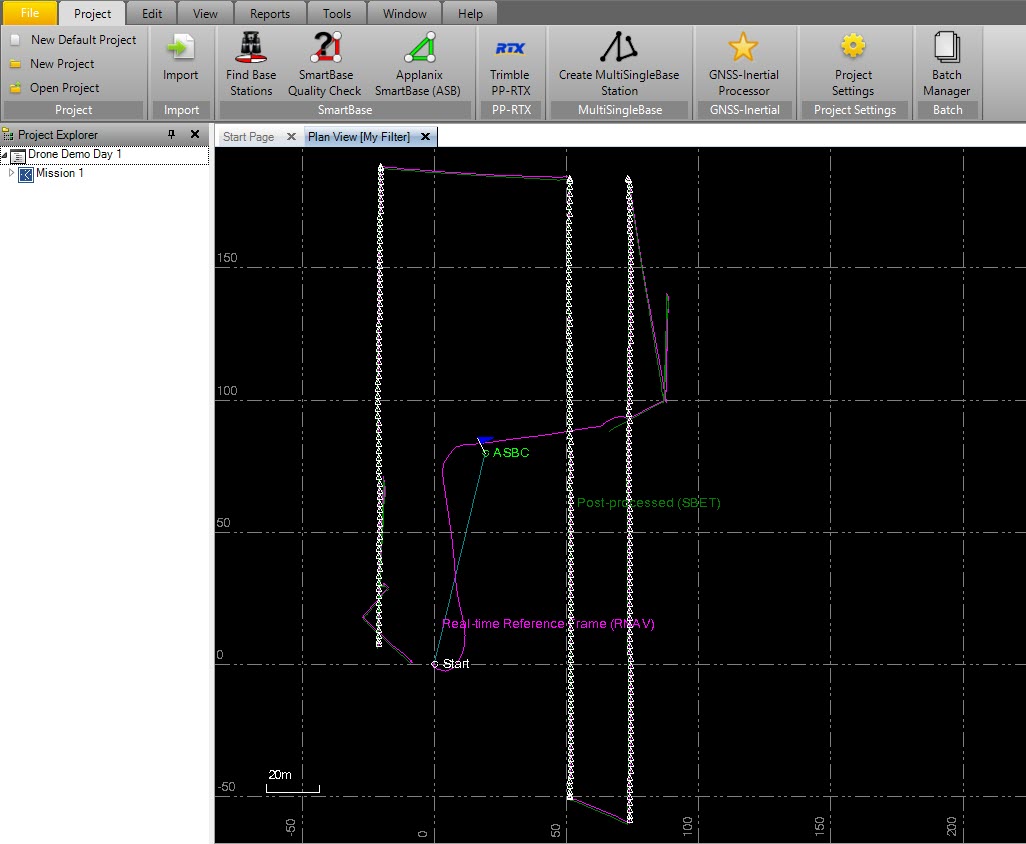
Task: Click Create MultiSingleBase Station icon
Action: pos(618,62)
